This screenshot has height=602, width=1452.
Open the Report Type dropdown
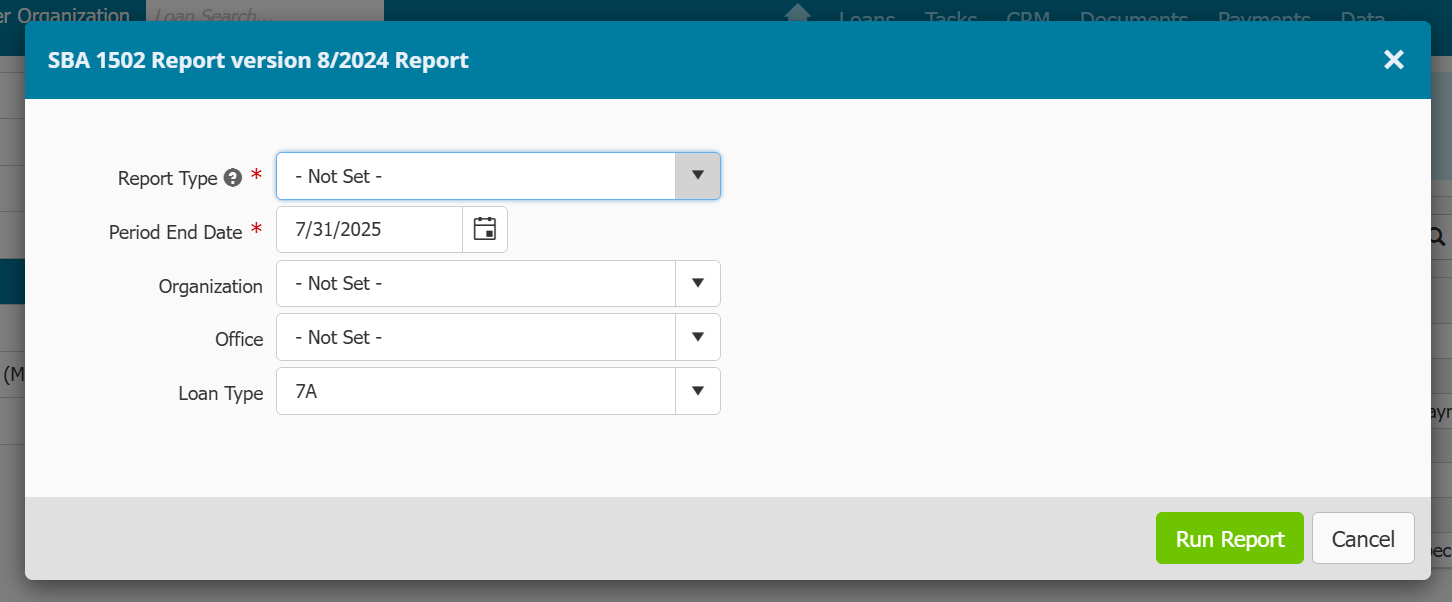698,176
